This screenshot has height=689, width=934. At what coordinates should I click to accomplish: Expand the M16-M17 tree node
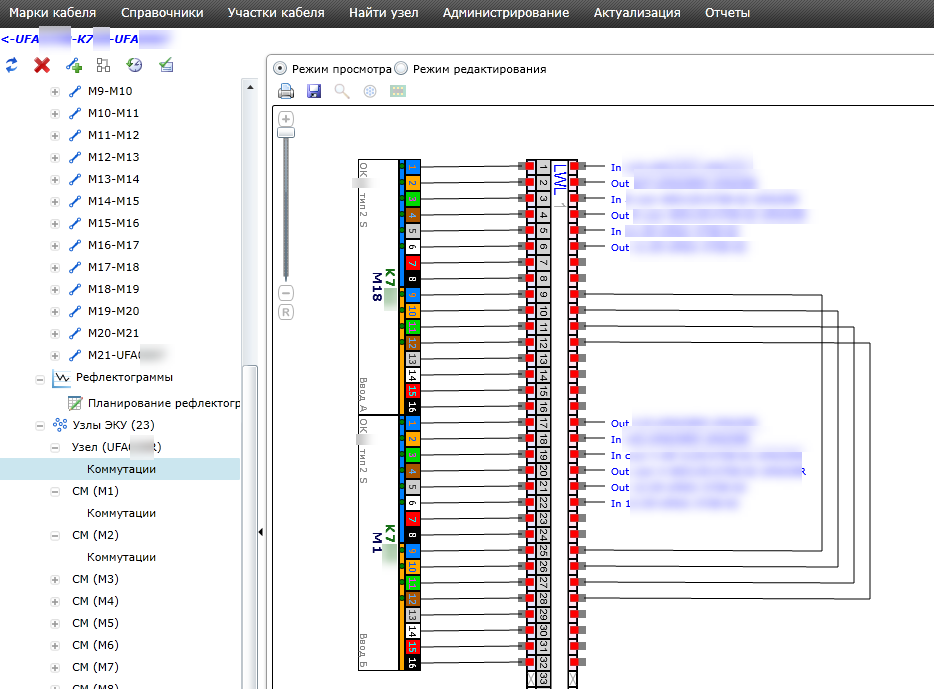pos(55,246)
